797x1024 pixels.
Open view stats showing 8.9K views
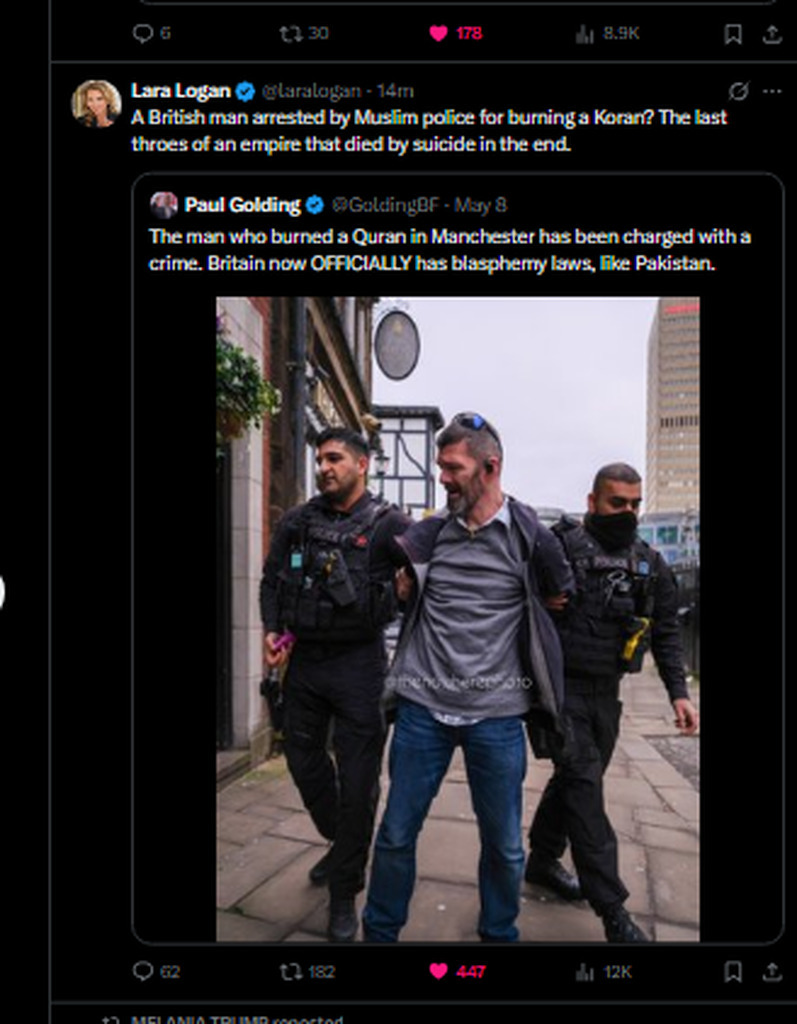[585, 33]
